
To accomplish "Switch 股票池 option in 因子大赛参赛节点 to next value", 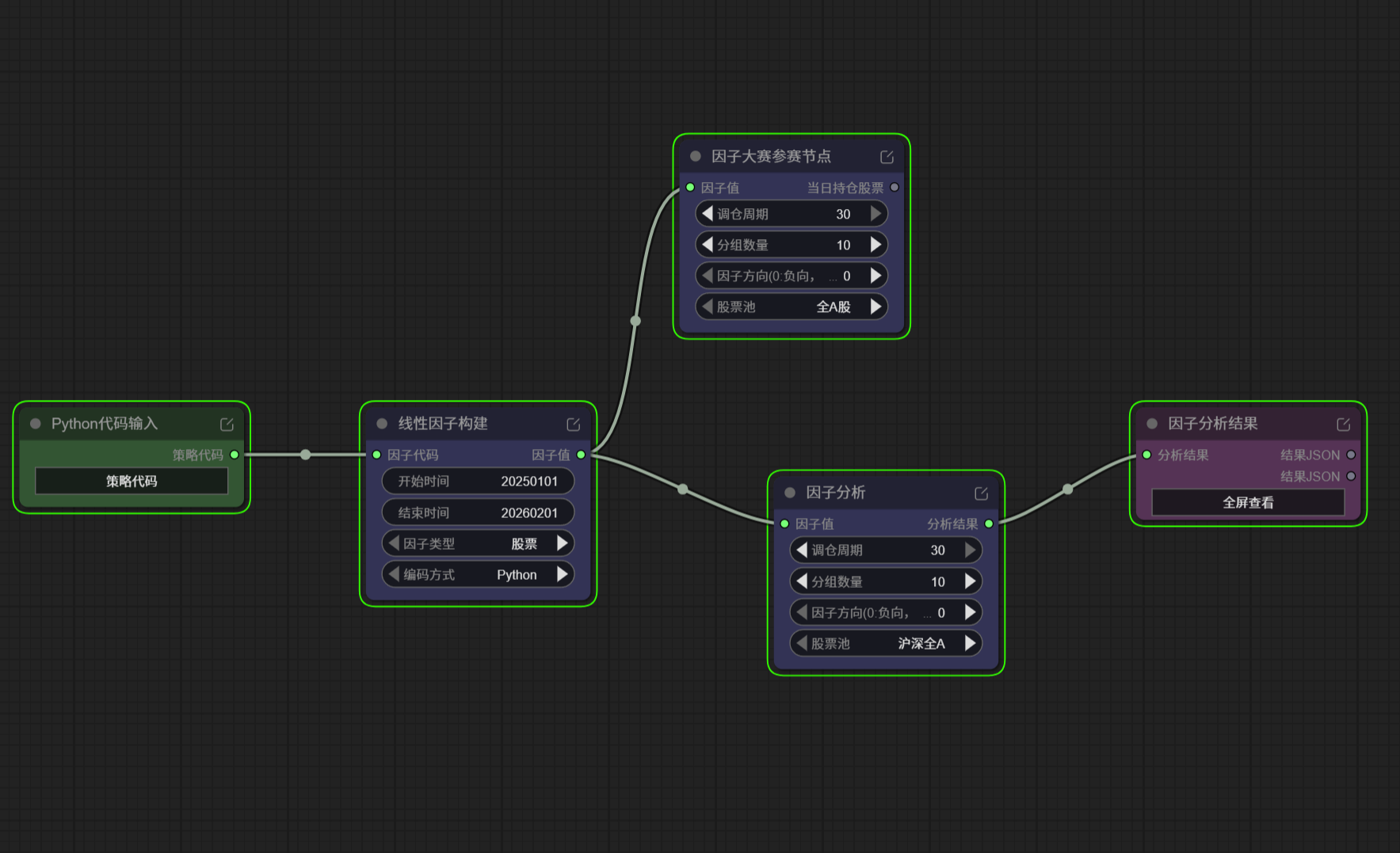I will 875,307.
